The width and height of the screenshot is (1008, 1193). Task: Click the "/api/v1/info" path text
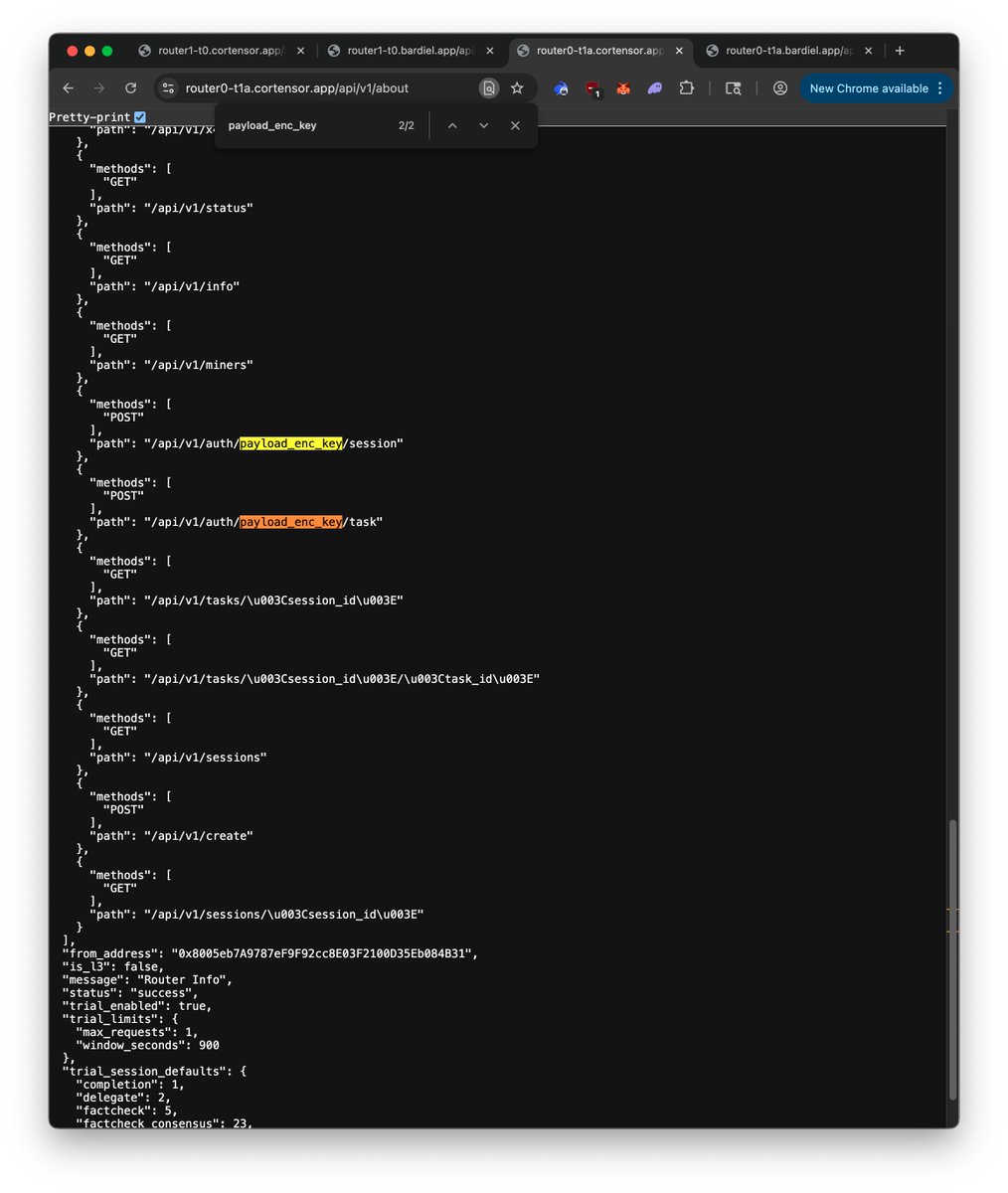point(192,286)
